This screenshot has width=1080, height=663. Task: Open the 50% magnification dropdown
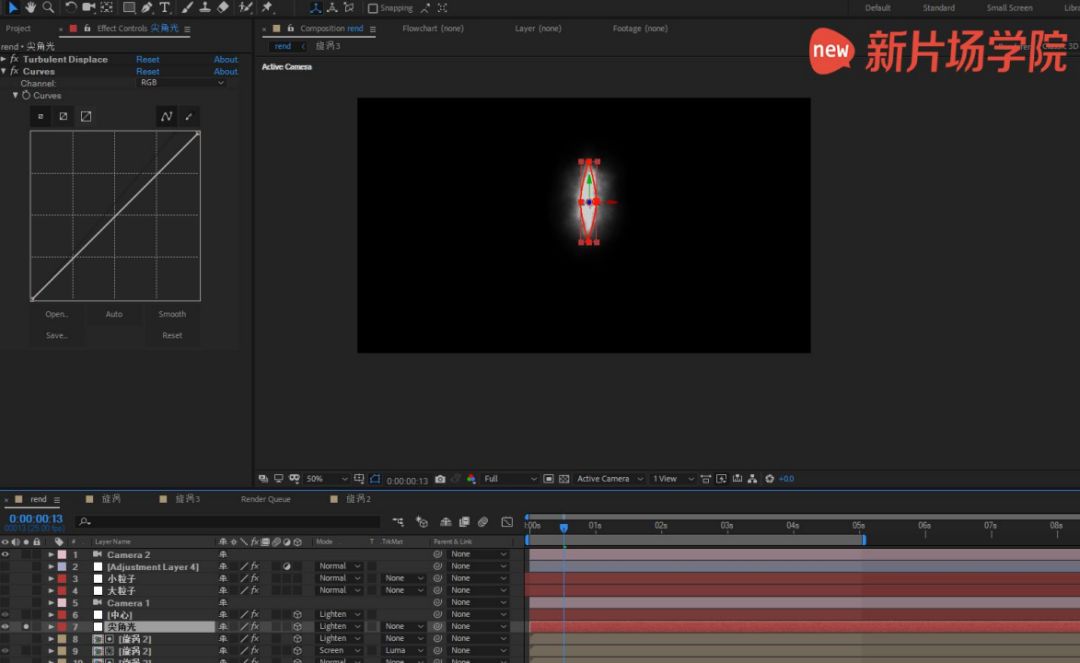pyautogui.click(x=327, y=479)
